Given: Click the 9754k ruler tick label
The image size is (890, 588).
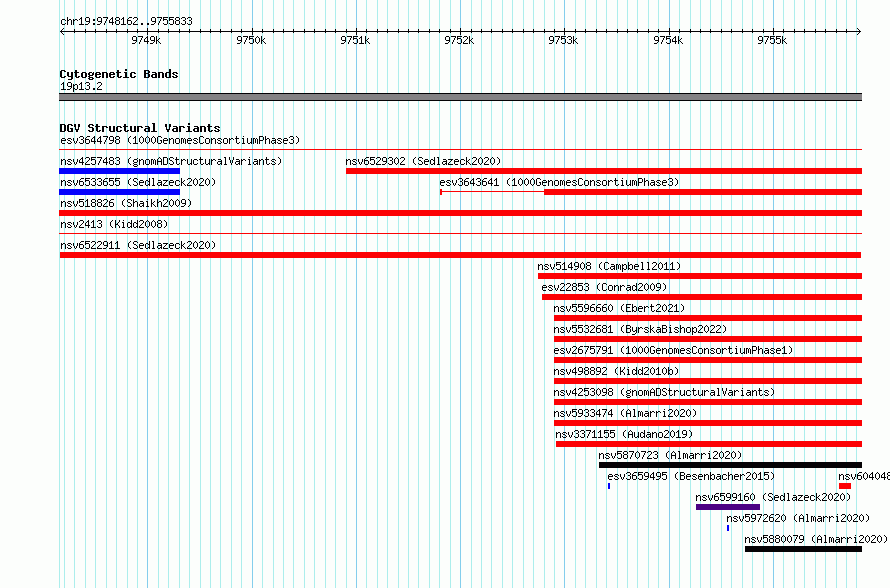Looking at the screenshot, I should pos(668,40).
